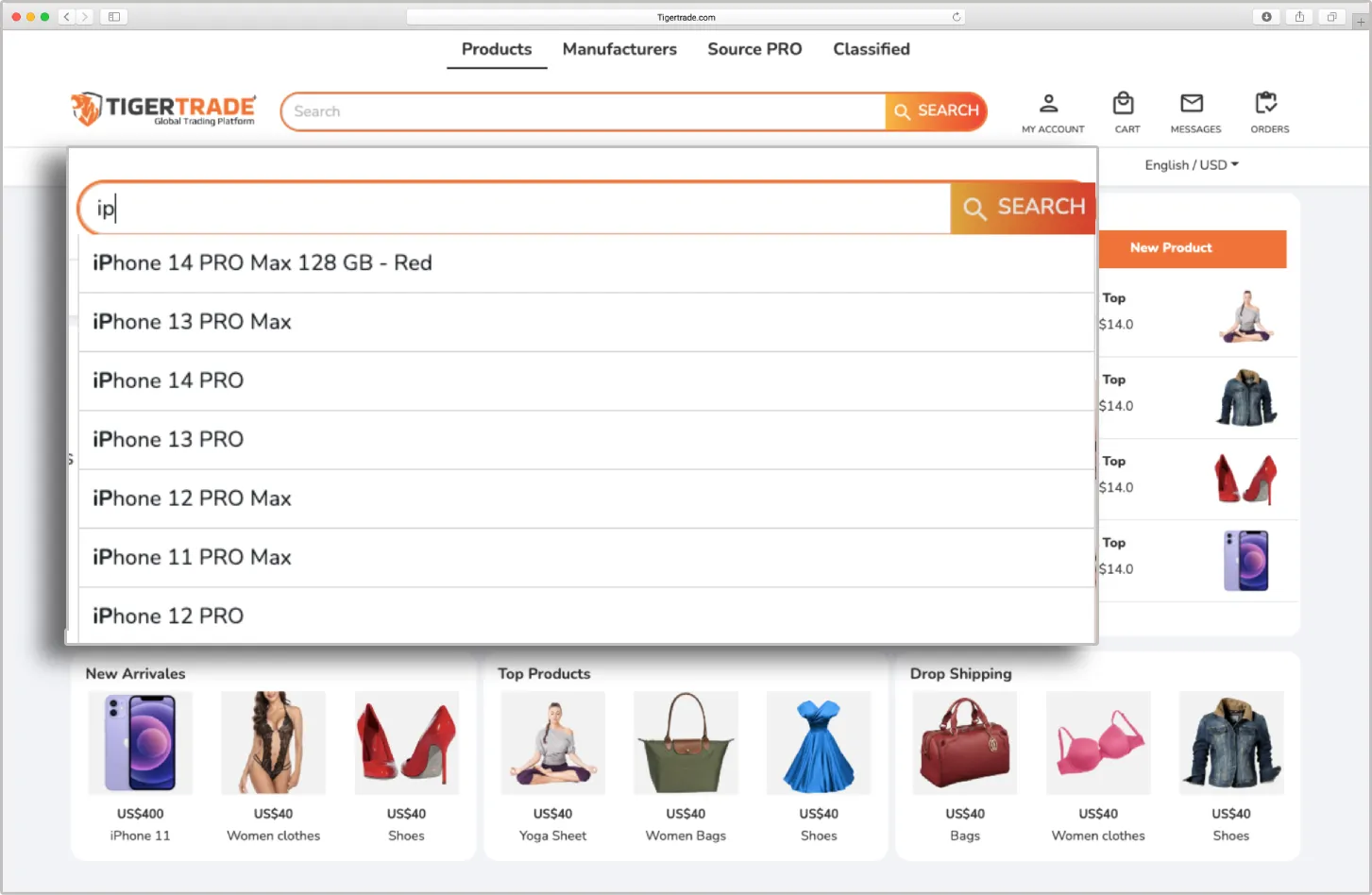Screen dimensions: 1372x895
Task: Go back with Safari back arrow
Action: click(67, 17)
